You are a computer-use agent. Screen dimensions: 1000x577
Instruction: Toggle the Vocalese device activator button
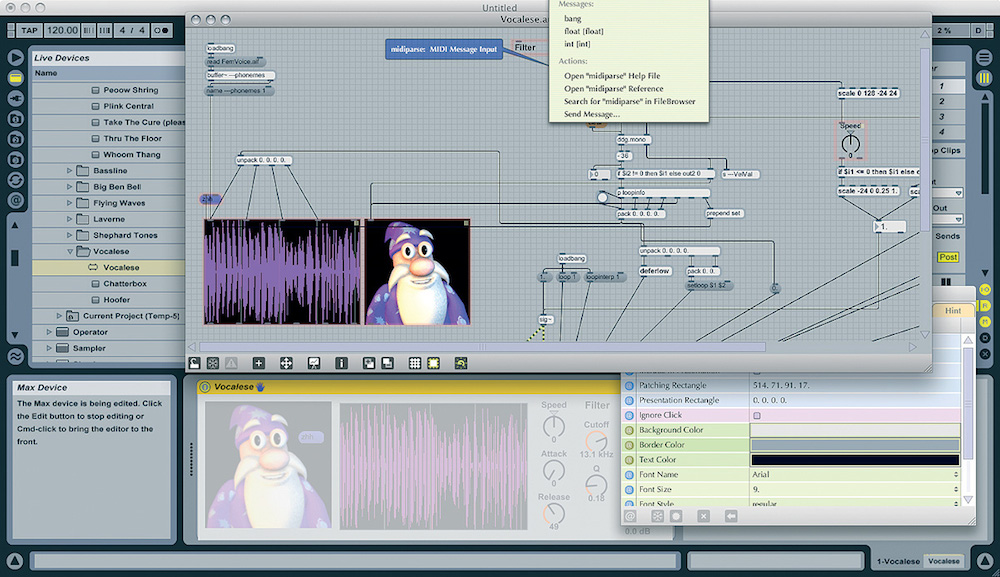205,387
